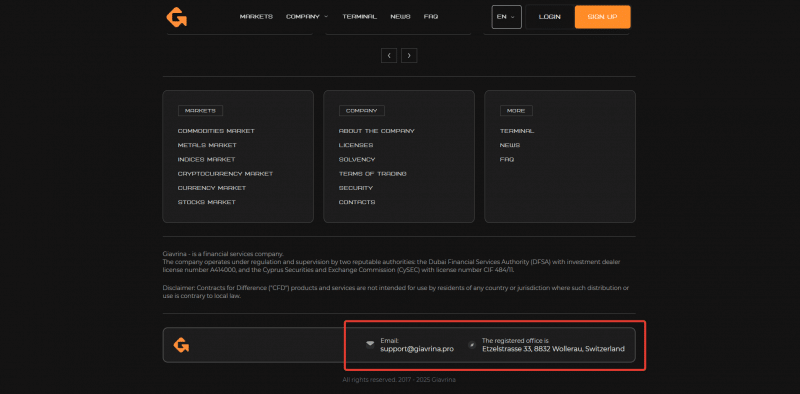800x394 pixels.
Task: Click the orange Sign Up button
Action: [603, 17]
